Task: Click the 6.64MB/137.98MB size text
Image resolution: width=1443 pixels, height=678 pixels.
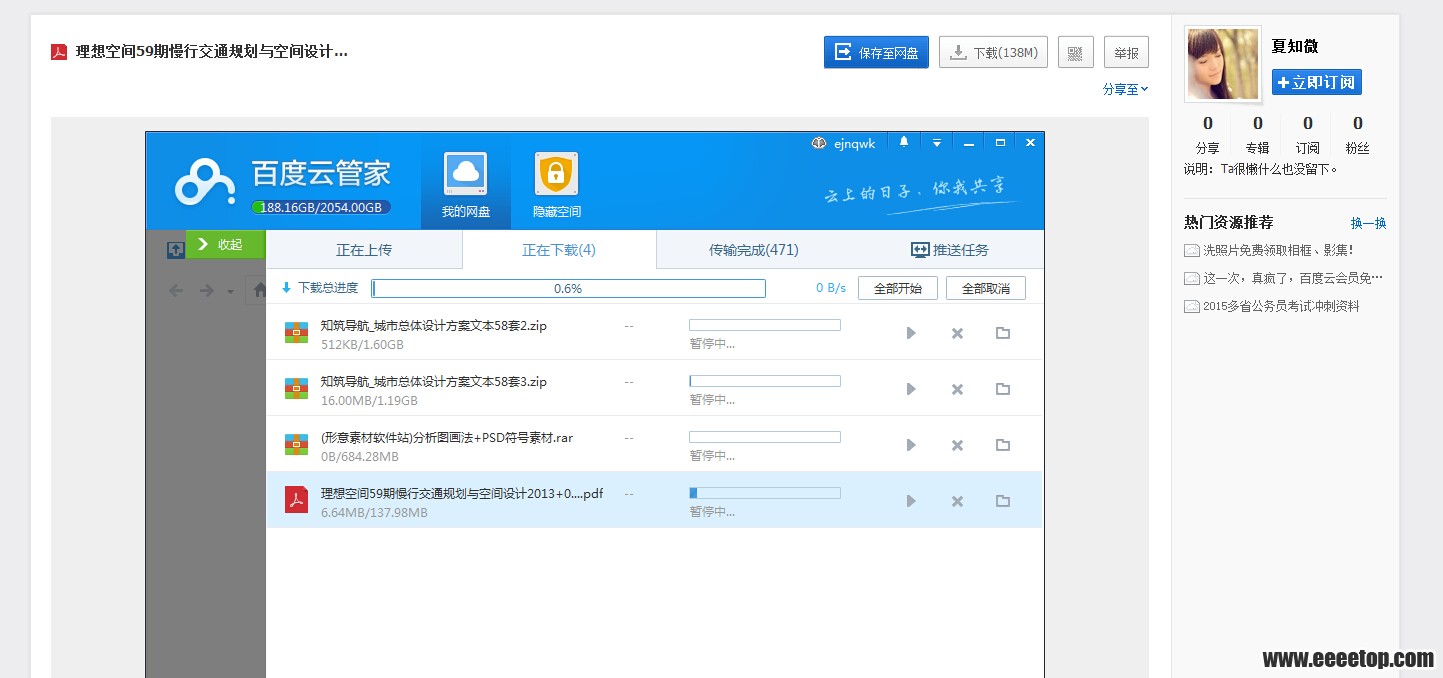Action: [x=374, y=512]
